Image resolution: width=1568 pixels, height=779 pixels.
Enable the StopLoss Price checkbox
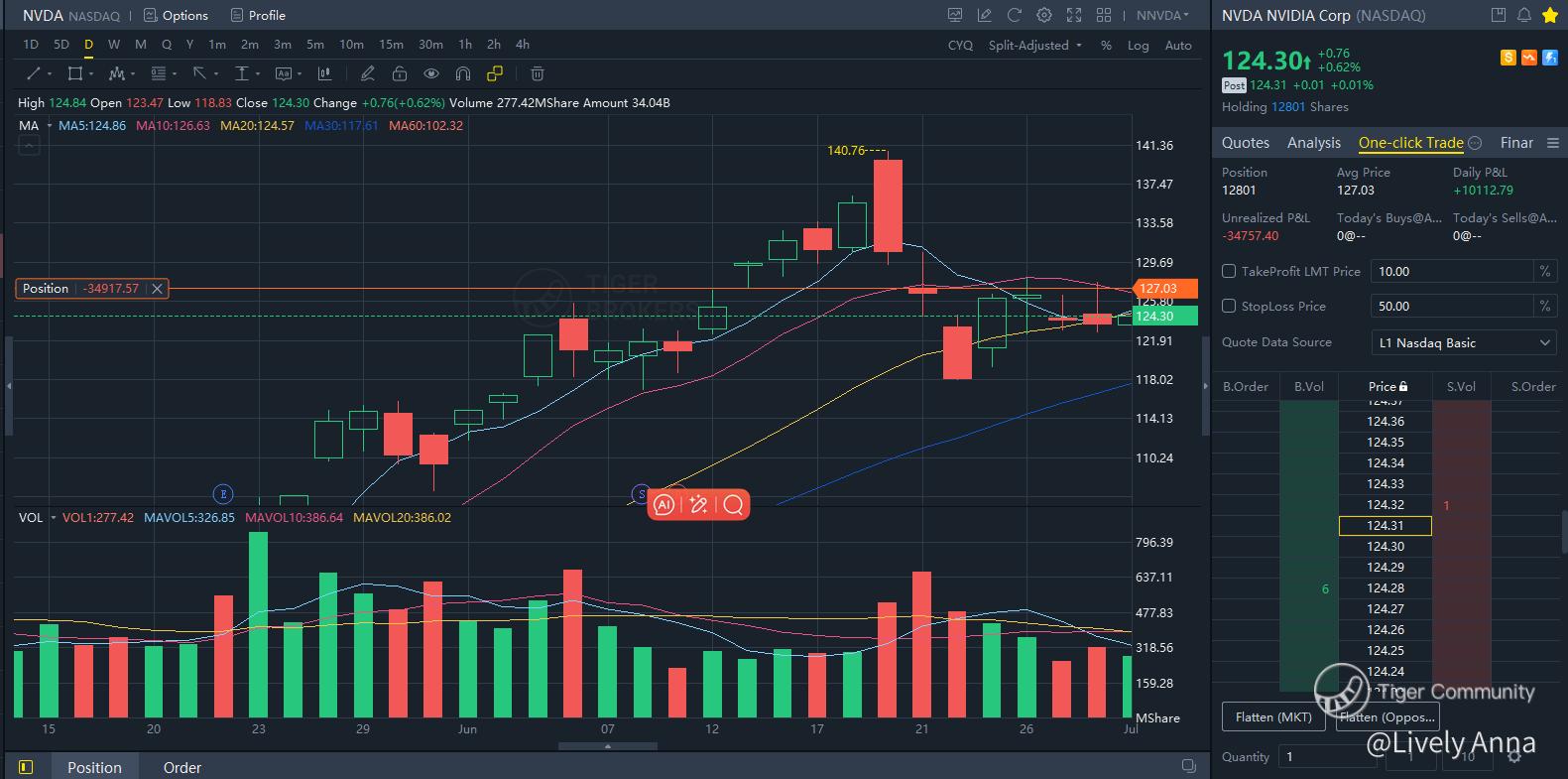coord(1229,307)
